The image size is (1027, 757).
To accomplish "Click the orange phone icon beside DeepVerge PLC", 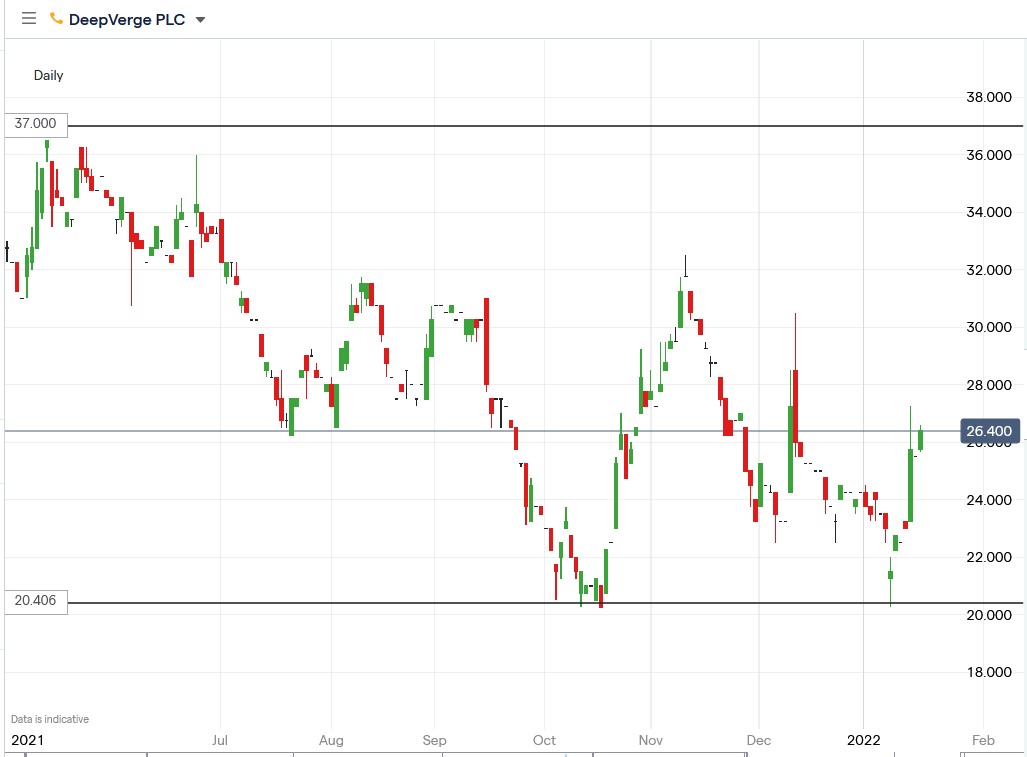I will [x=55, y=18].
